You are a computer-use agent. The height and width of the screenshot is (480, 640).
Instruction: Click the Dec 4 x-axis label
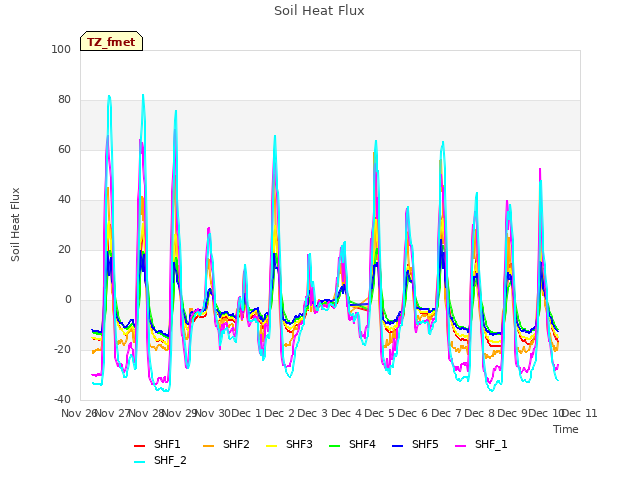point(346,413)
